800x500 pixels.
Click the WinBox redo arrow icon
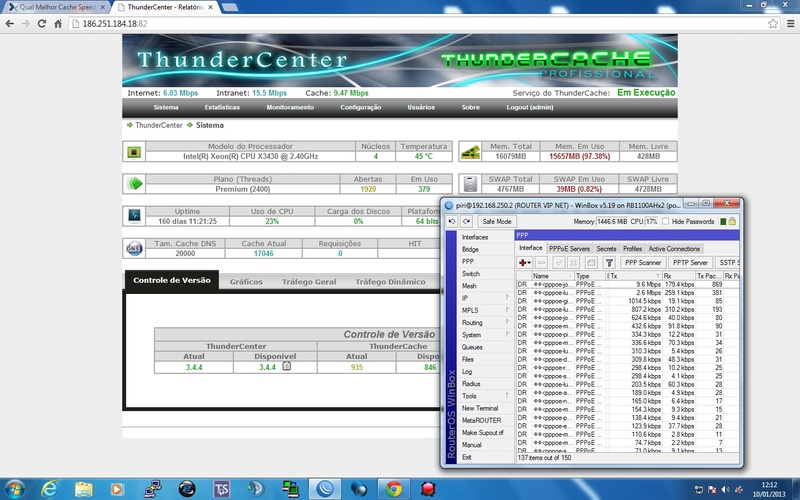pyautogui.click(x=466, y=221)
